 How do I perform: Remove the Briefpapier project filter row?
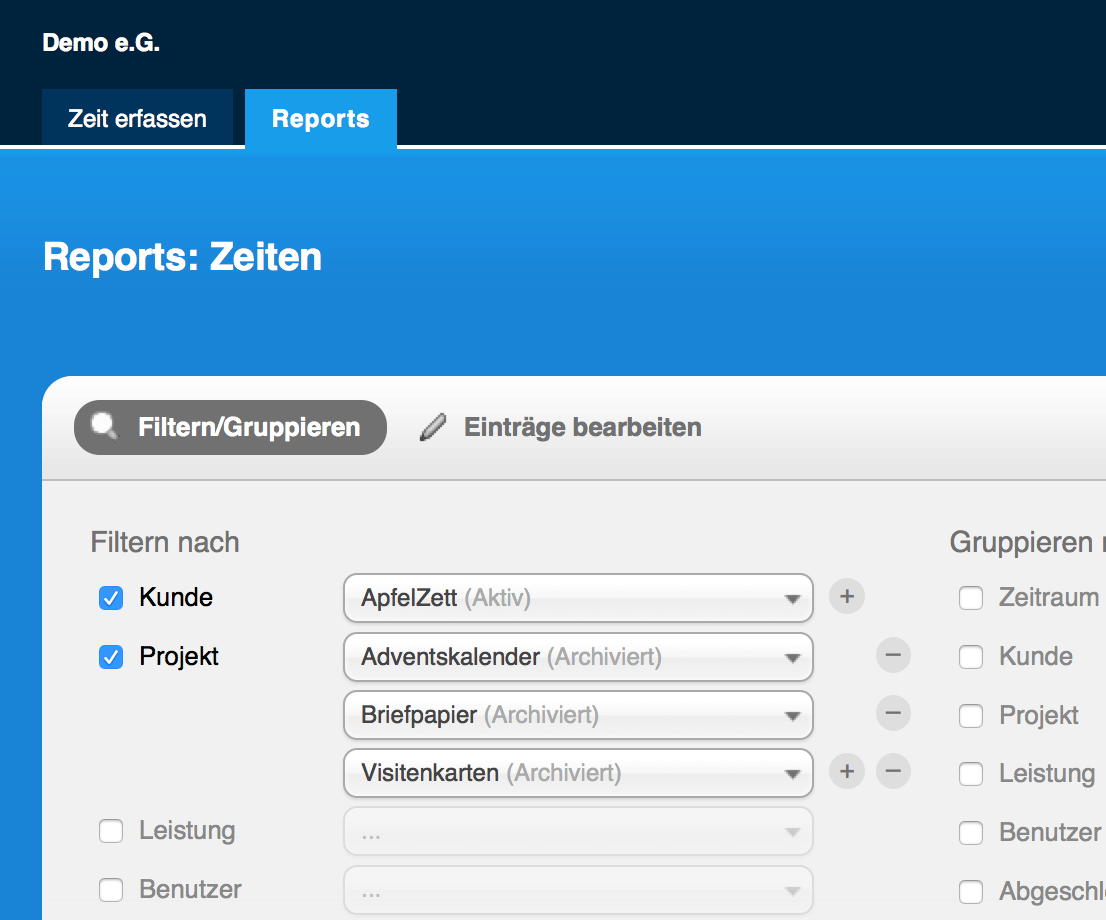[893, 713]
